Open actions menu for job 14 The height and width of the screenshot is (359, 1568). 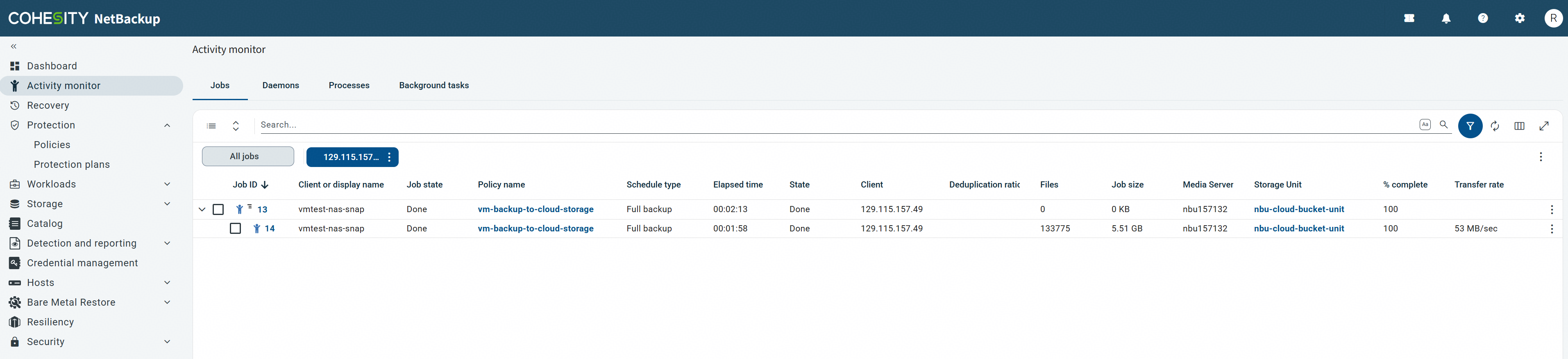[x=1552, y=229]
